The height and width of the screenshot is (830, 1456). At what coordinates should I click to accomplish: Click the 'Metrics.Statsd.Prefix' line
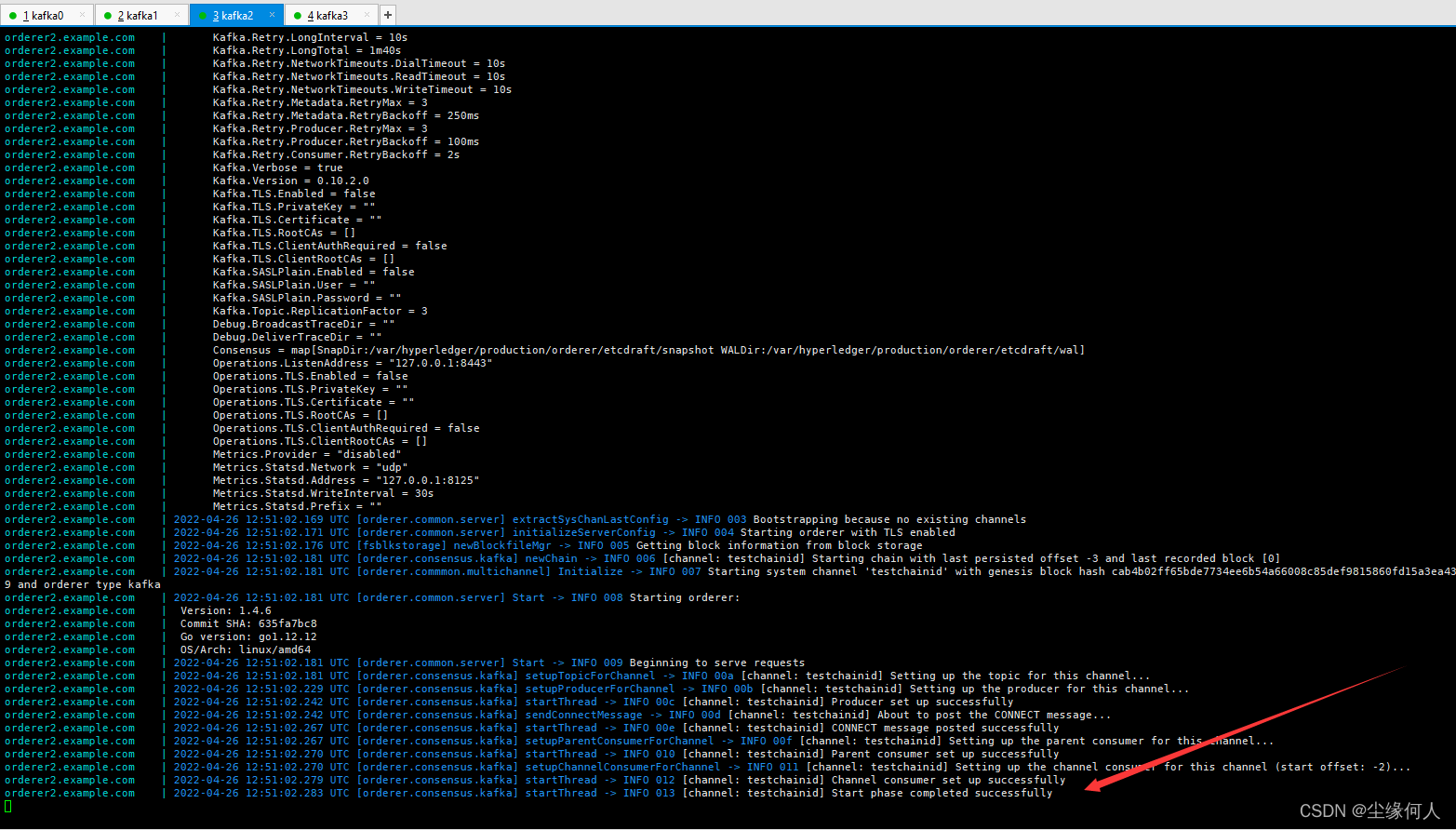coord(297,506)
